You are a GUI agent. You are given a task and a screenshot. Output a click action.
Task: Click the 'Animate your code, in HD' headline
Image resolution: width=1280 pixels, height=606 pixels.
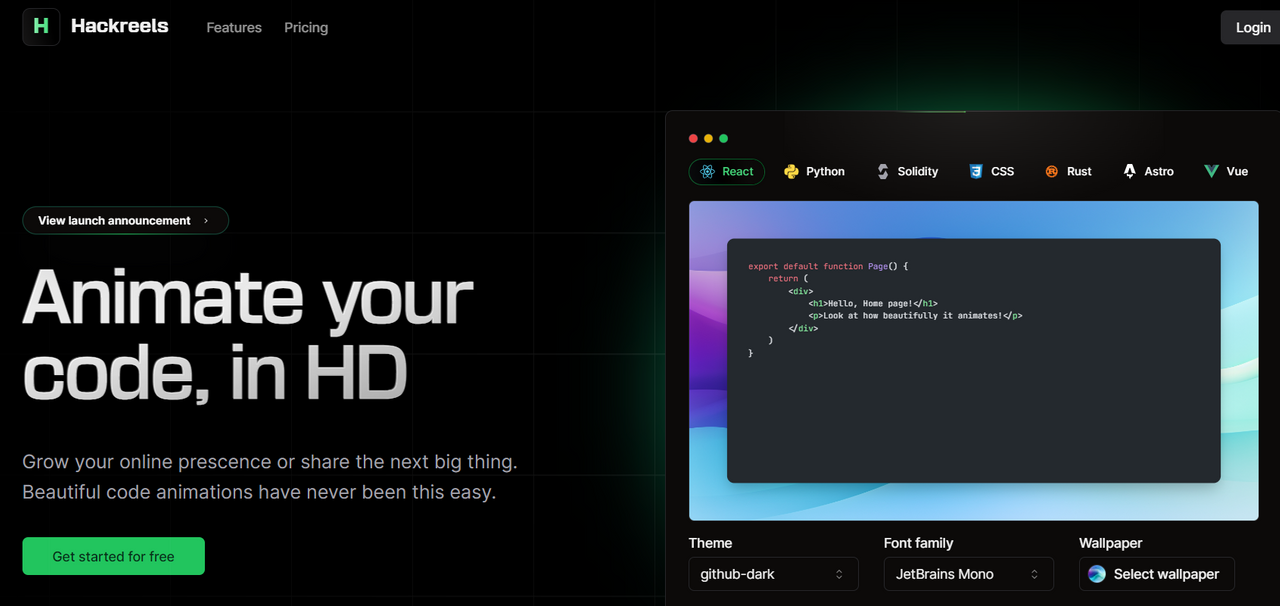pyautogui.click(x=247, y=334)
